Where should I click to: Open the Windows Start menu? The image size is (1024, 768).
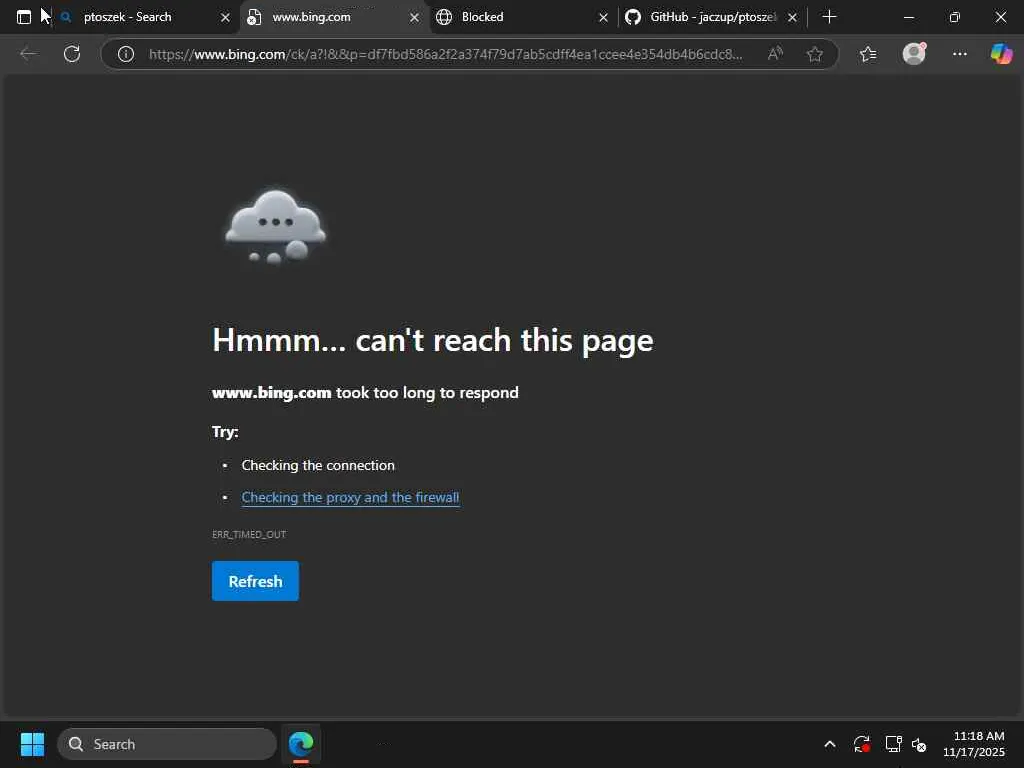(32, 744)
